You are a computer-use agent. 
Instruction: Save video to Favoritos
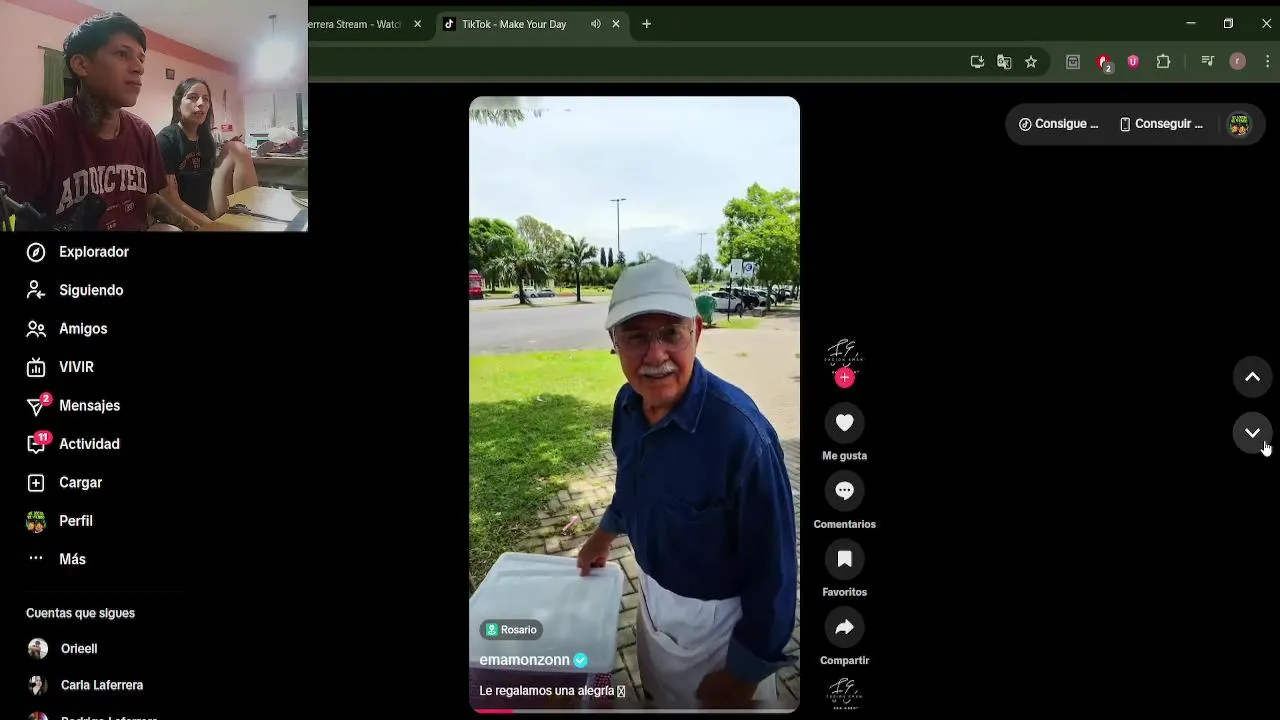click(x=844, y=559)
